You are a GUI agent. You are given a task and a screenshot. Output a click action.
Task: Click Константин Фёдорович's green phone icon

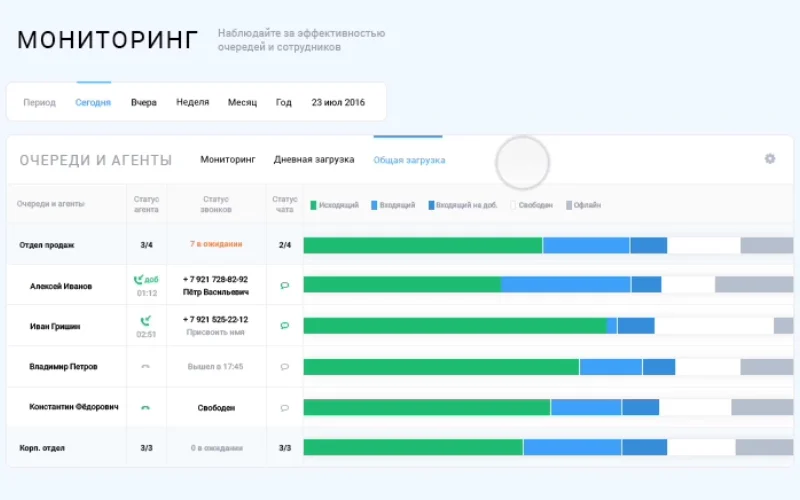click(x=145, y=407)
